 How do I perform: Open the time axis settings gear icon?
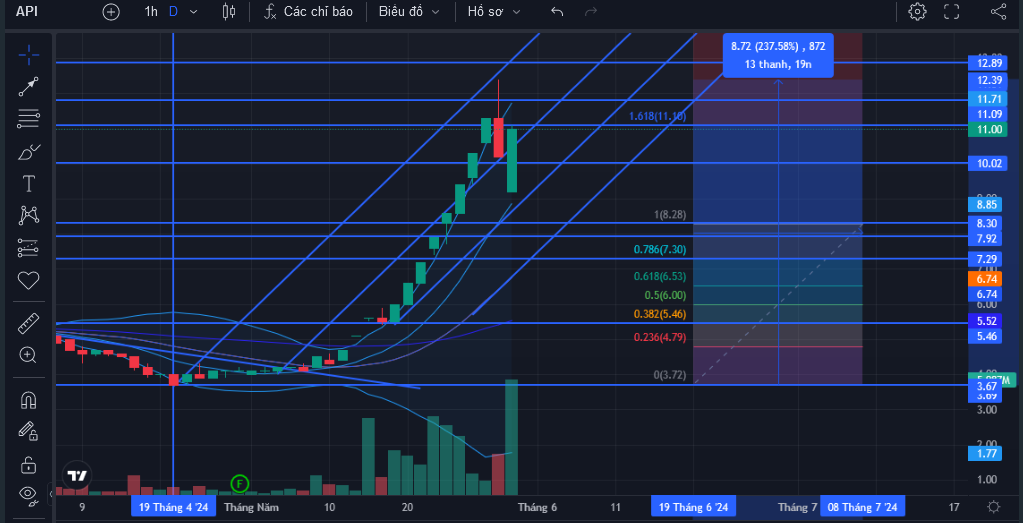(994, 507)
